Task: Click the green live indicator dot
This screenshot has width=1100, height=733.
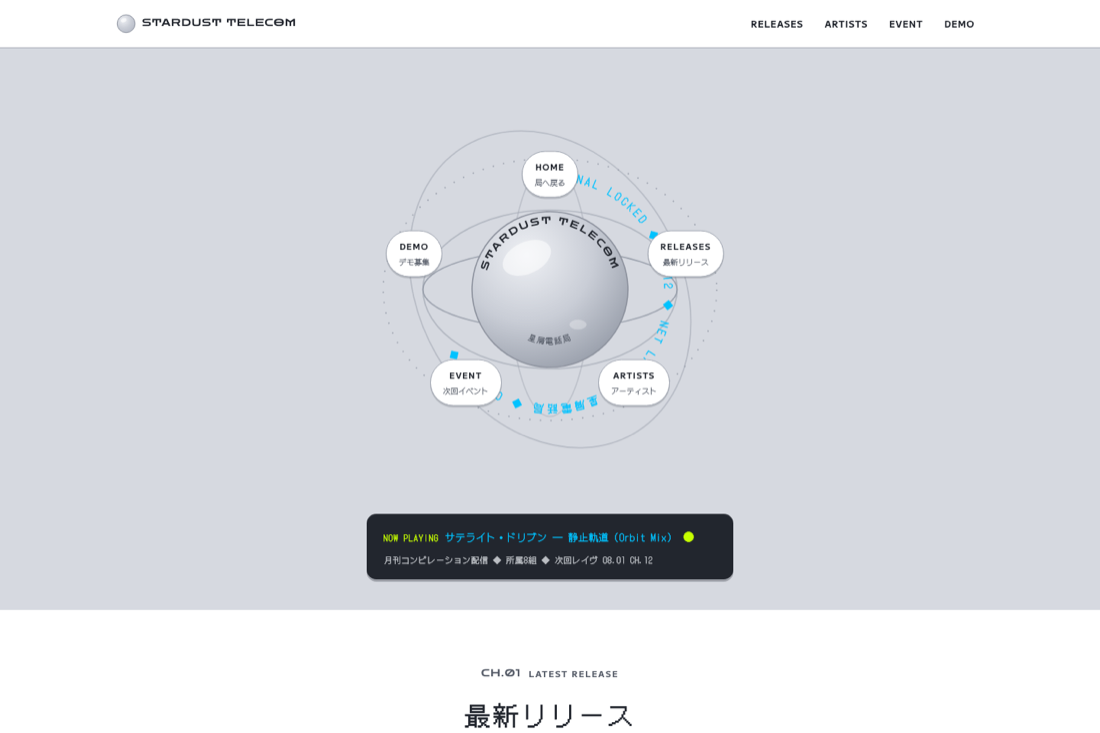Action: 688,537
